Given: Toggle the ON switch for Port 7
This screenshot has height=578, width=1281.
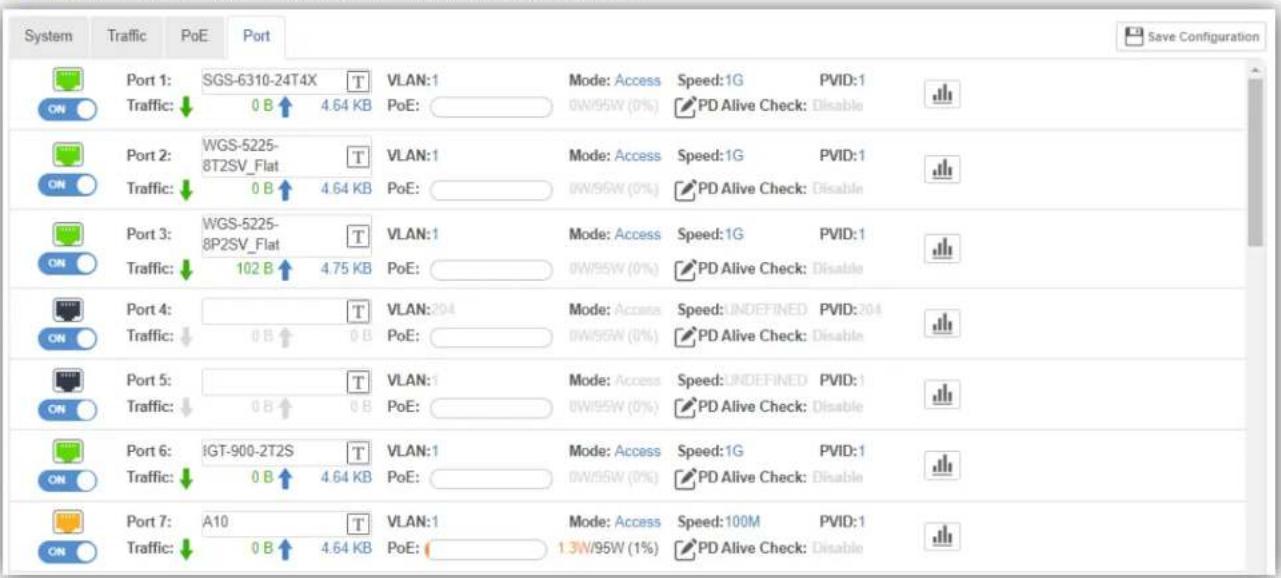Looking at the screenshot, I should point(67,551).
